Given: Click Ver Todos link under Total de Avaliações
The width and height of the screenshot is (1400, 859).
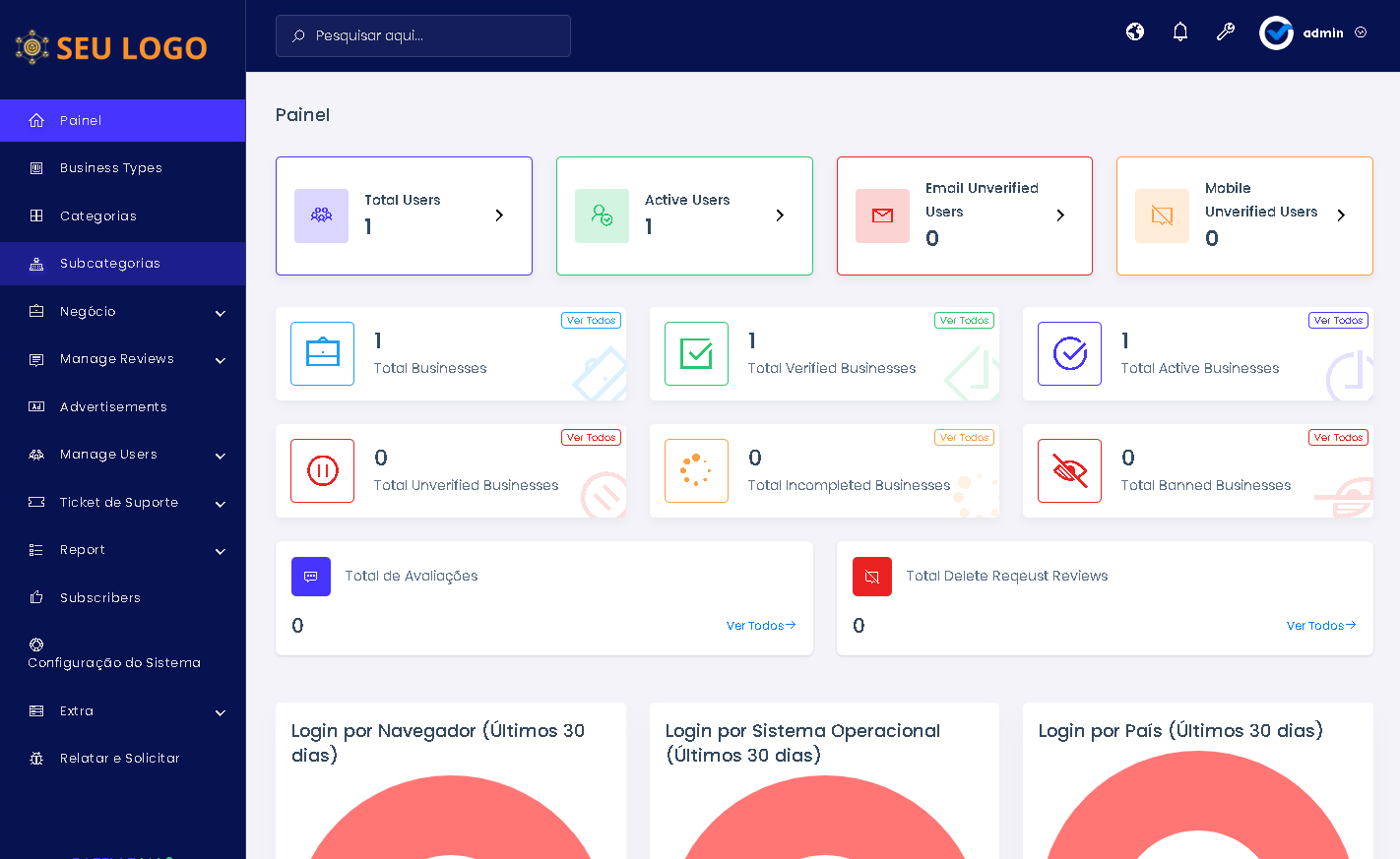Looking at the screenshot, I should (x=760, y=626).
